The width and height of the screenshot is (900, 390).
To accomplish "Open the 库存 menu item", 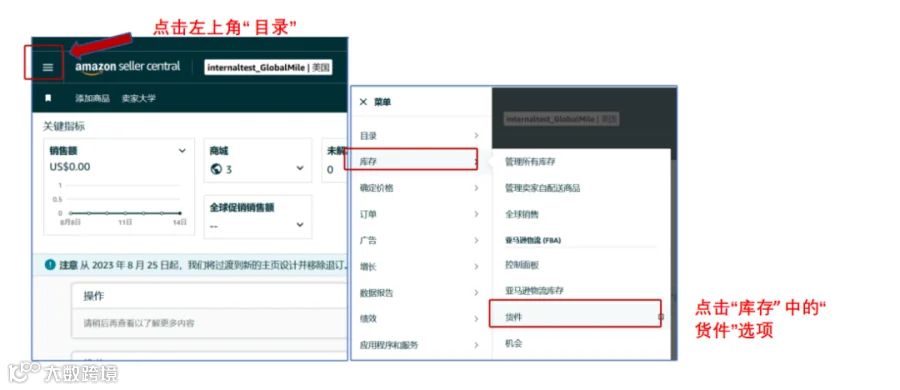I will click(x=421, y=162).
